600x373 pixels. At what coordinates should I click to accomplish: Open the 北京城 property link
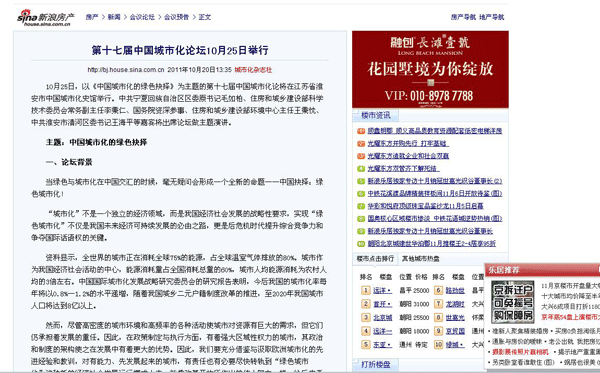pyautogui.click(x=383, y=318)
